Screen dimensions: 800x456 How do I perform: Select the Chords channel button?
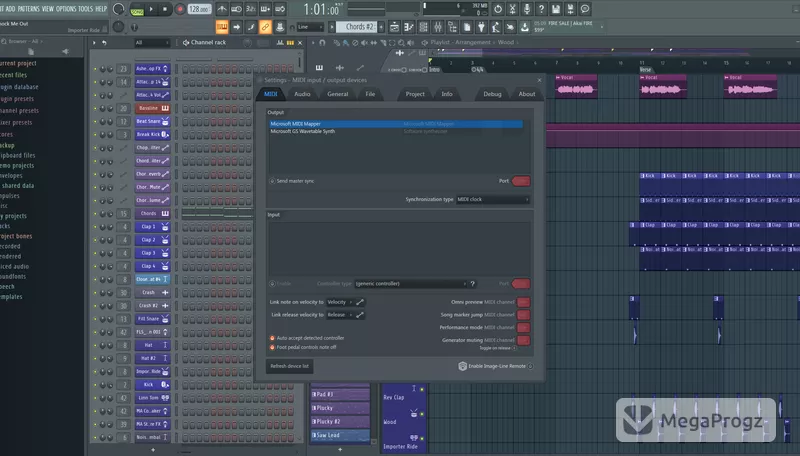click(x=152, y=213)
